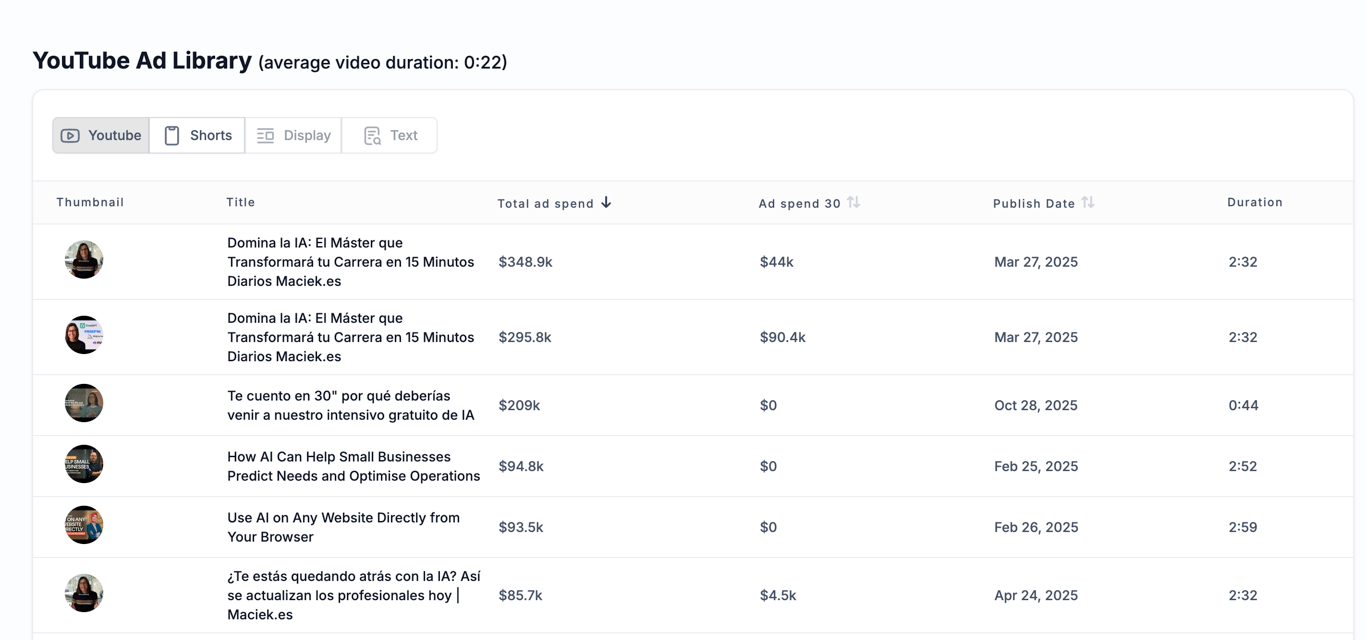Viewport: 1366px width, 640px height.
Task: Toggle sort on Publish Date column
Action: (x=1088, y=203)
